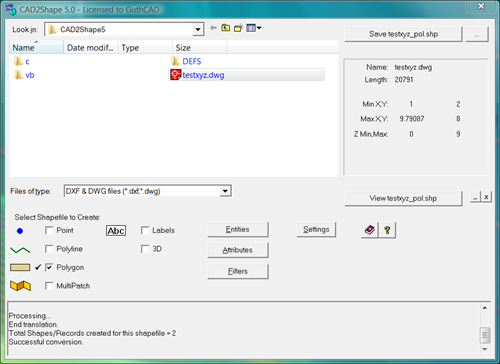
Task: Sort by the Size column header
Action: tap(200, 48)
